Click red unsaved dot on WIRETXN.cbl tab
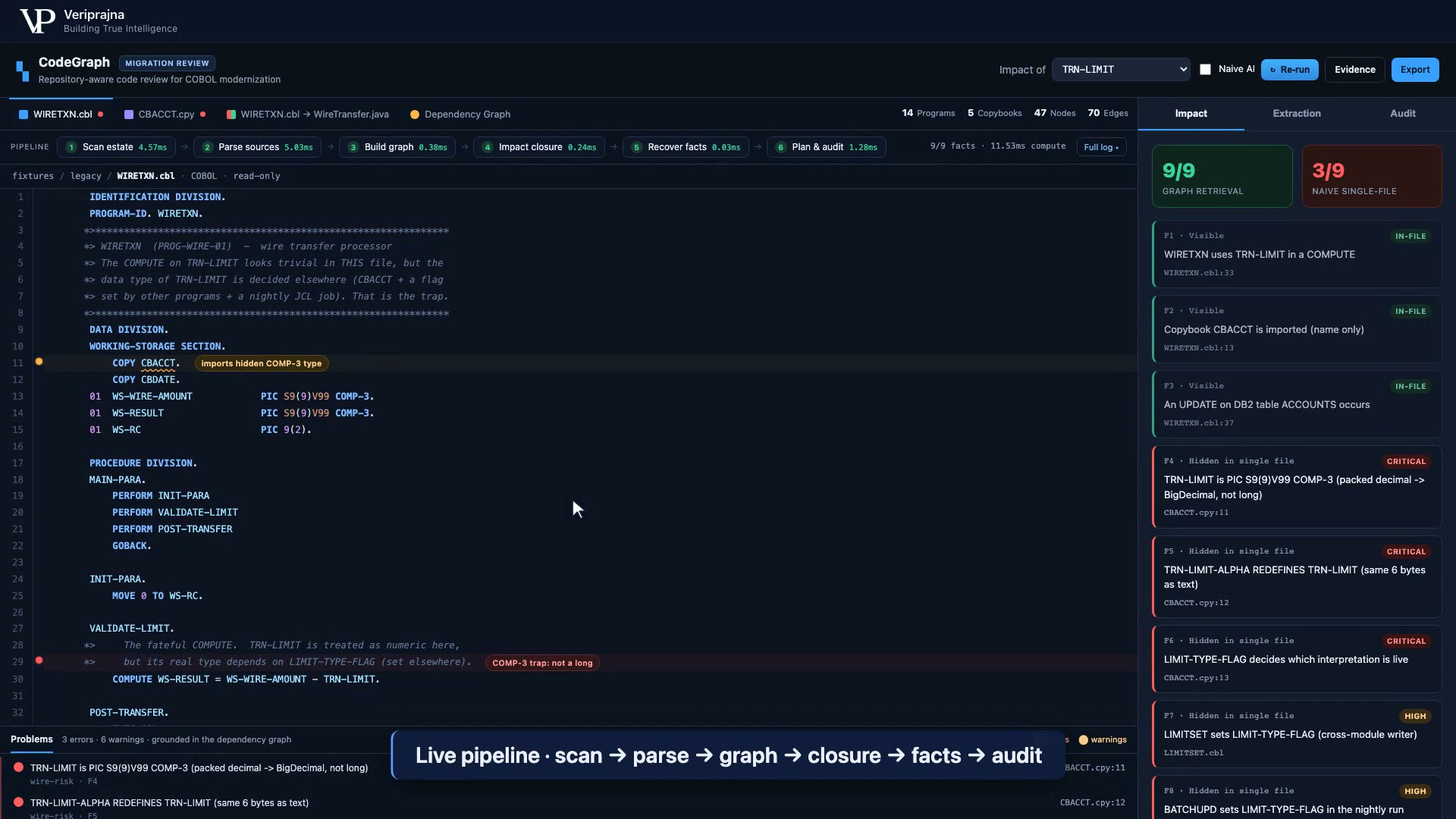1456x819 pixels. click(100, 115)
